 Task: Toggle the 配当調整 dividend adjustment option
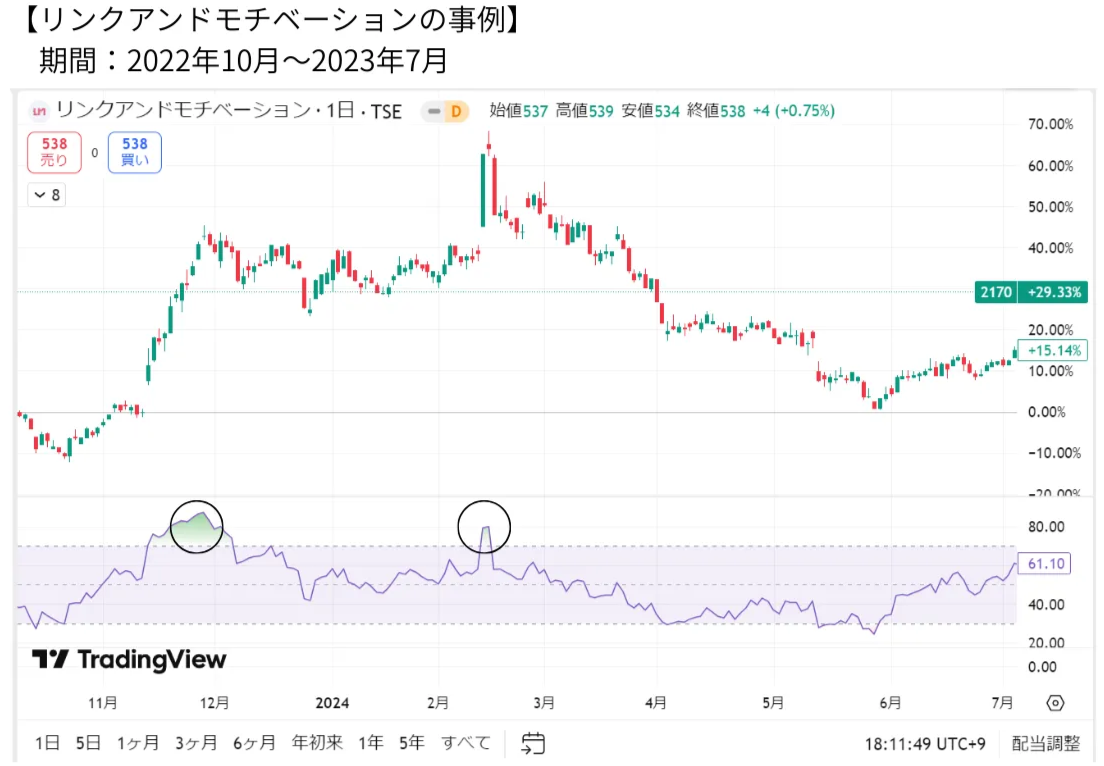pos(1046,743)
